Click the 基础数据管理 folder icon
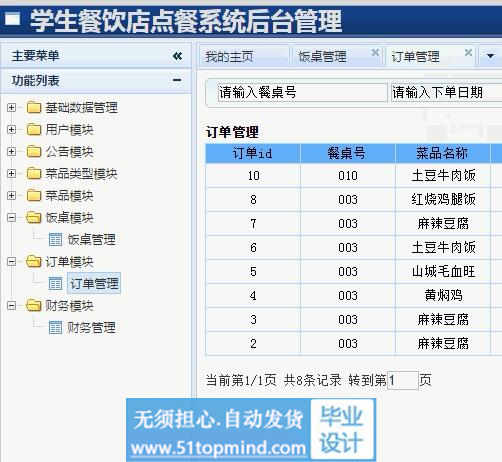502x462 pixels. 34,108
